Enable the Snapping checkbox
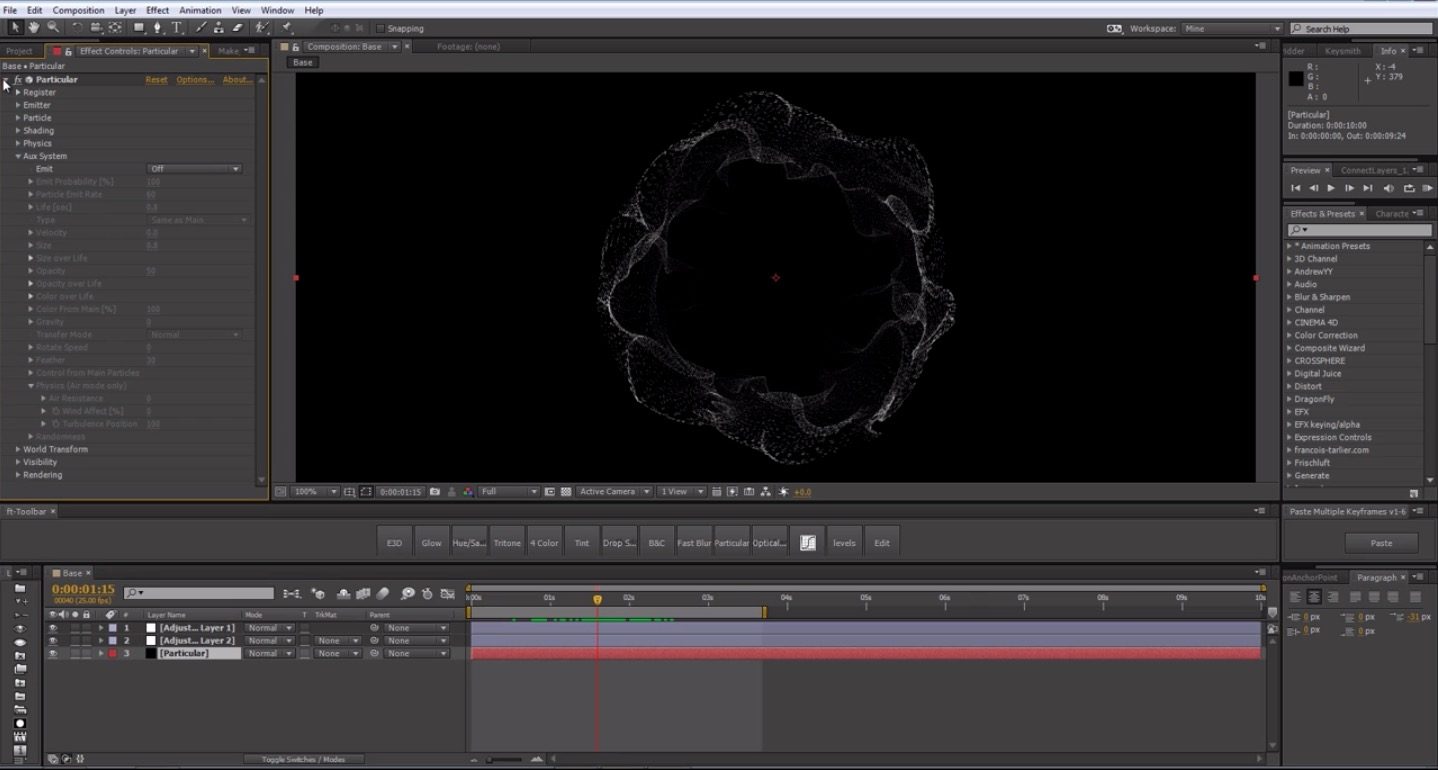Viewport: 1438px width, 770px height. pos(380,28)
